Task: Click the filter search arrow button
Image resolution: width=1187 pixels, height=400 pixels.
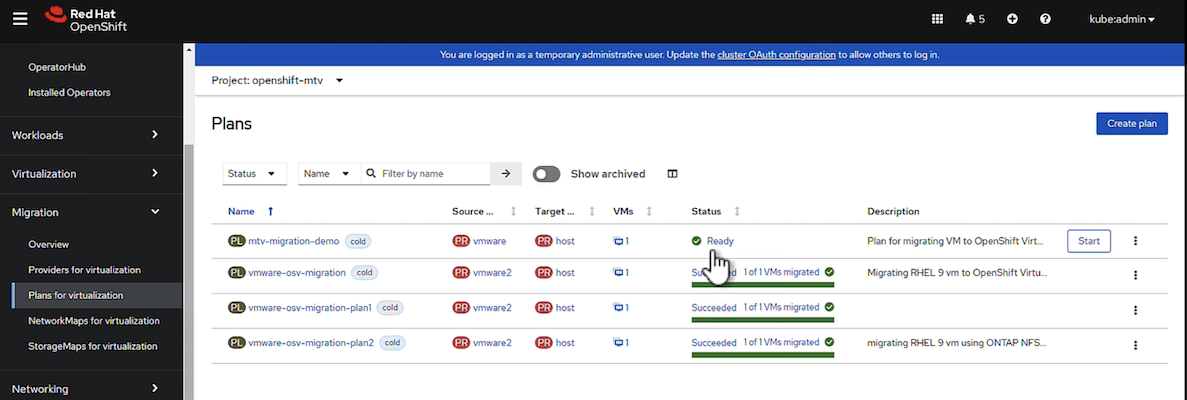Action: [505, 174]
